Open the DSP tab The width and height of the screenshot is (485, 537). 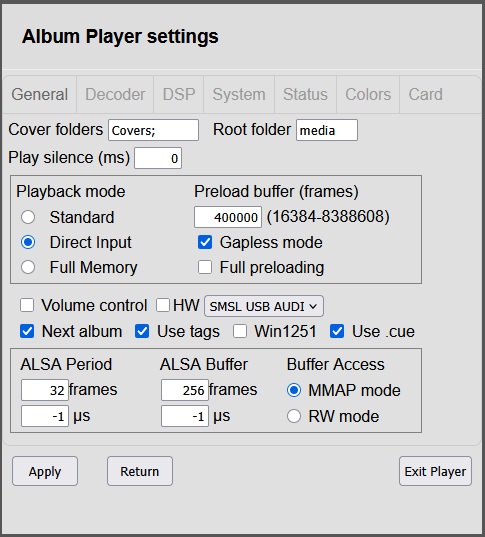click(179, 95)
